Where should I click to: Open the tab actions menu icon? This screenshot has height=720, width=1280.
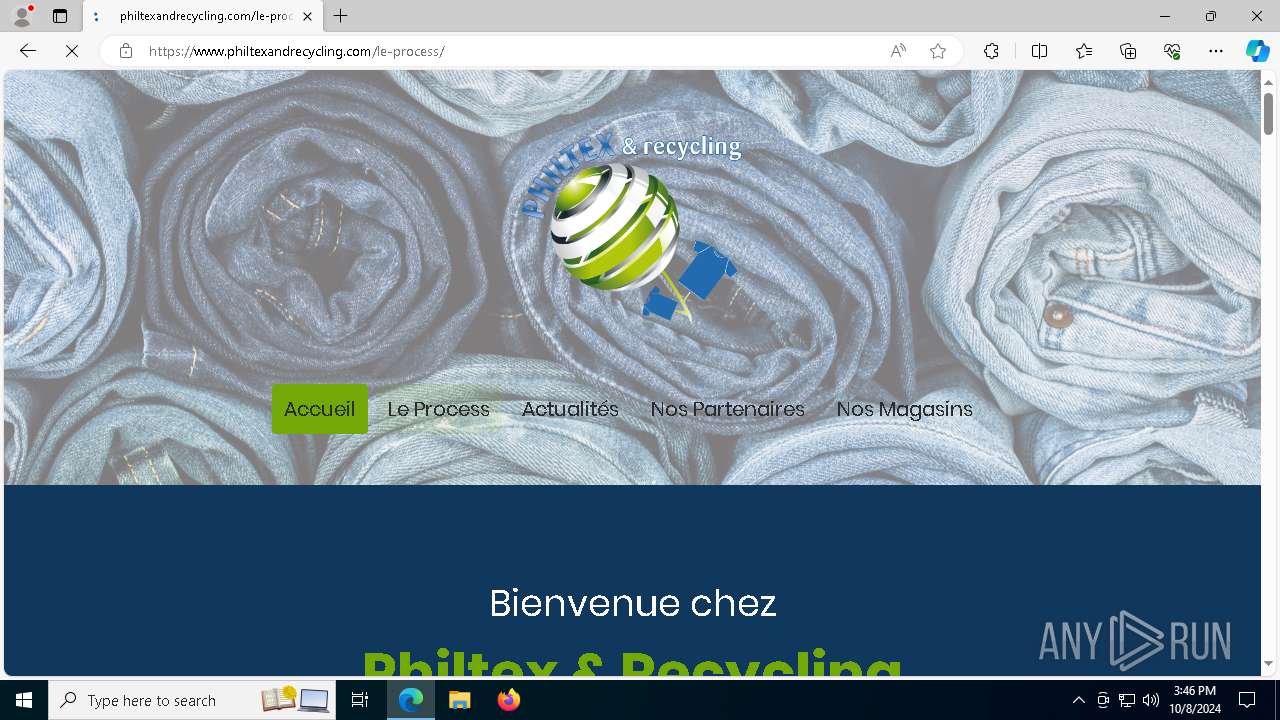[60, 16]
